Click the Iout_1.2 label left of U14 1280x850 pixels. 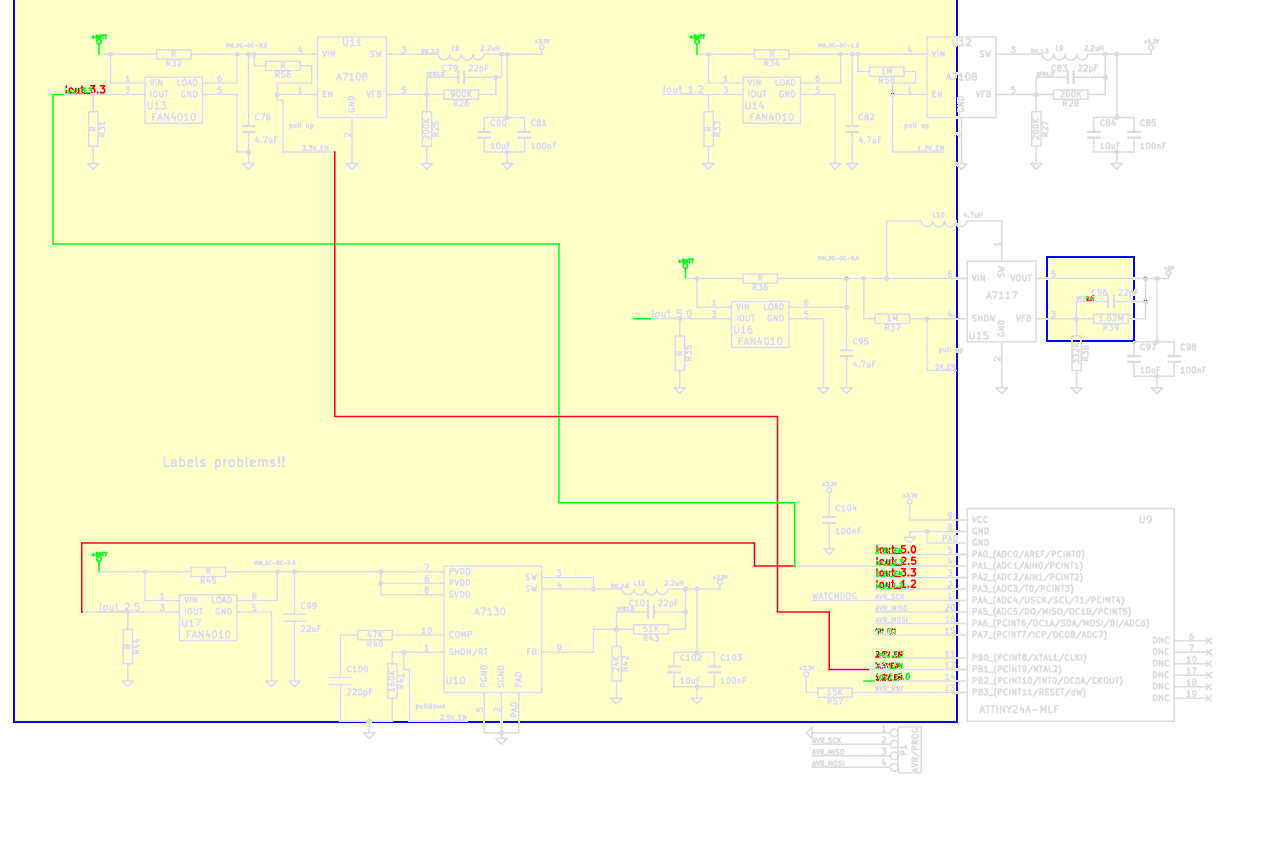pos(683,90)
